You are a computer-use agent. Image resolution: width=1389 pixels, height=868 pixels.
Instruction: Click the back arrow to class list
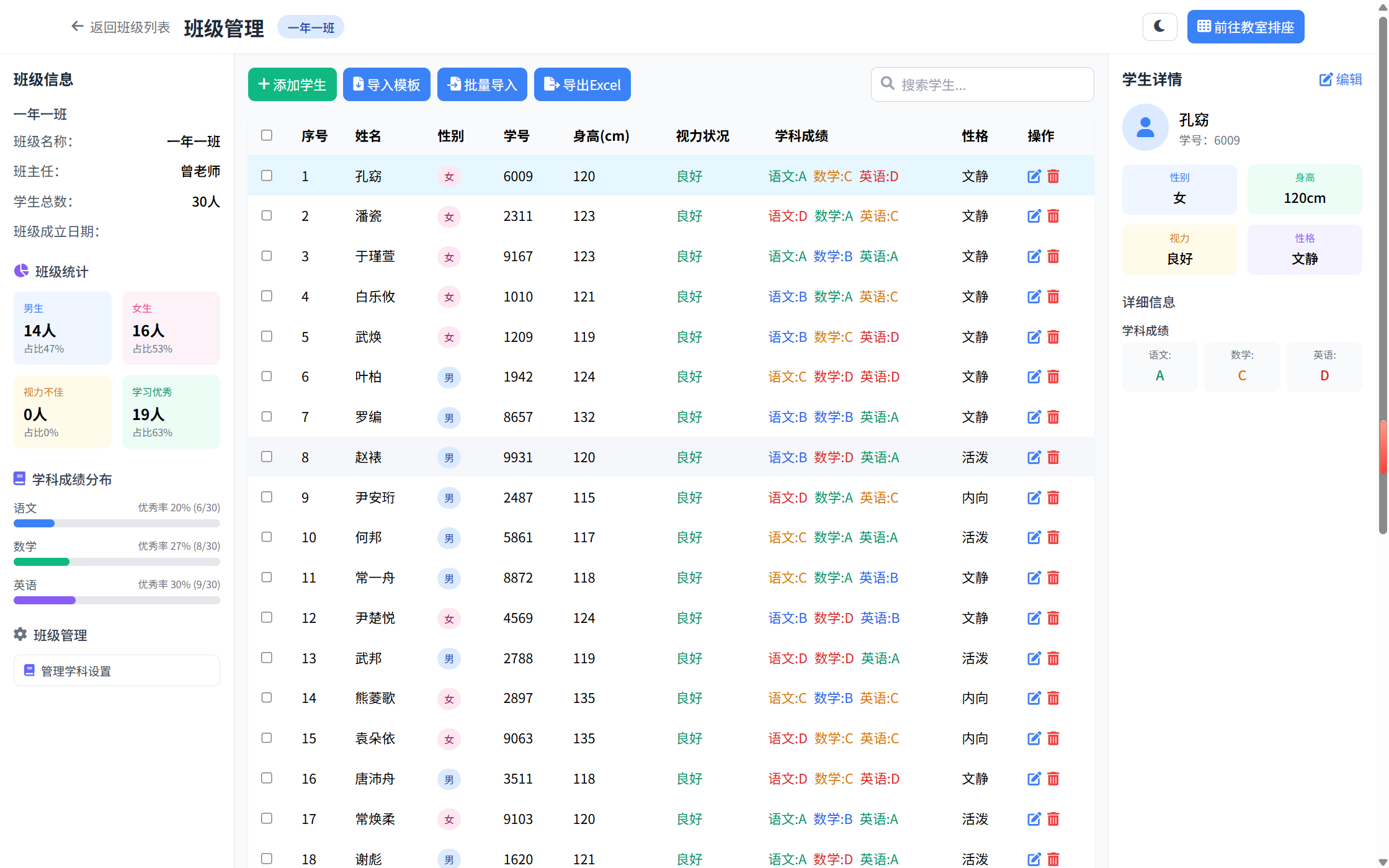[77, 27]
